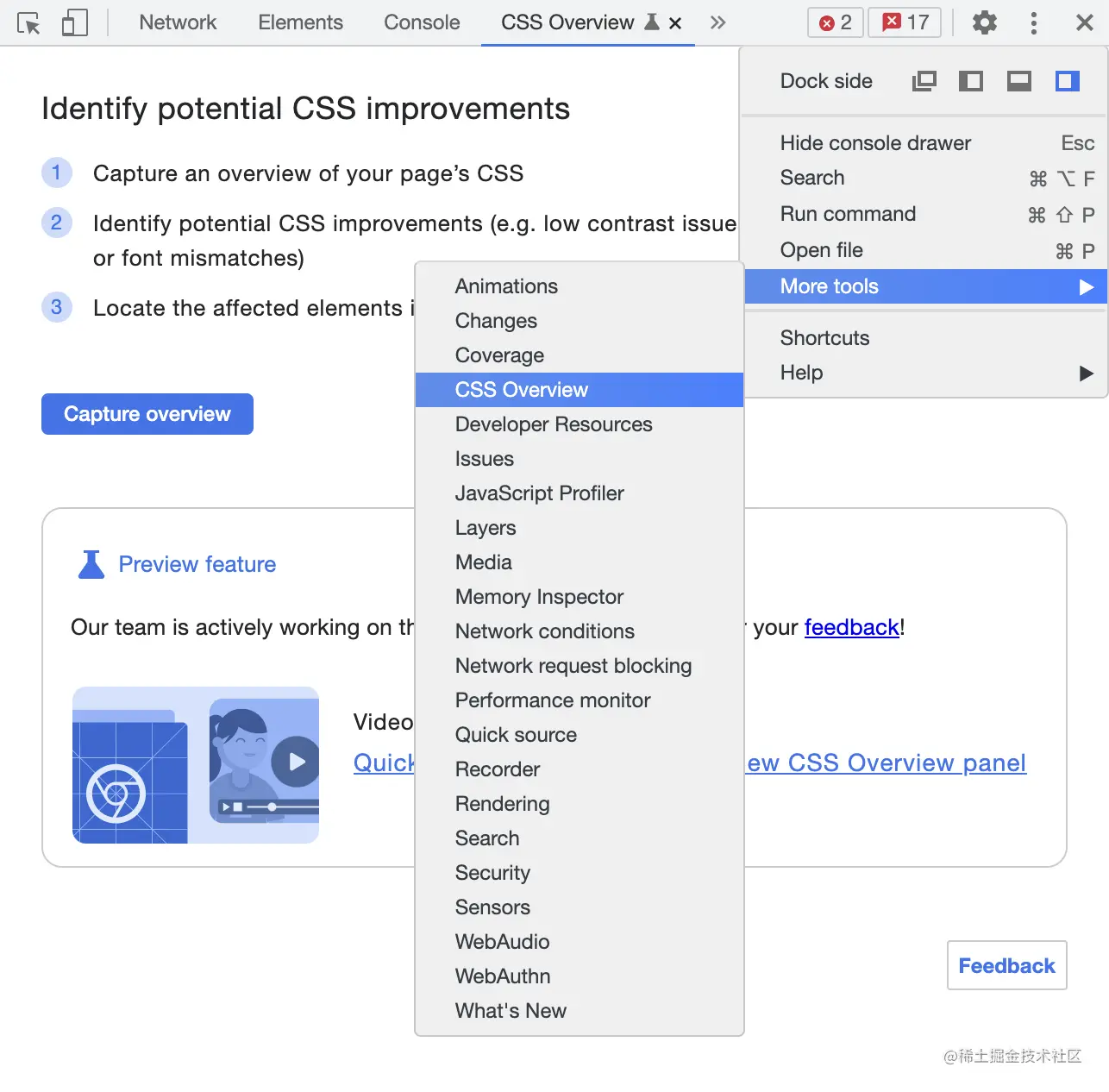Click the red errors counter showing 2

coord(836,22)
